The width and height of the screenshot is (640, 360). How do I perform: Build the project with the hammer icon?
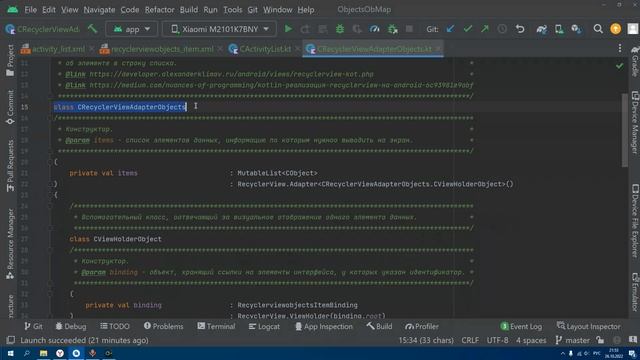point(93,29)
